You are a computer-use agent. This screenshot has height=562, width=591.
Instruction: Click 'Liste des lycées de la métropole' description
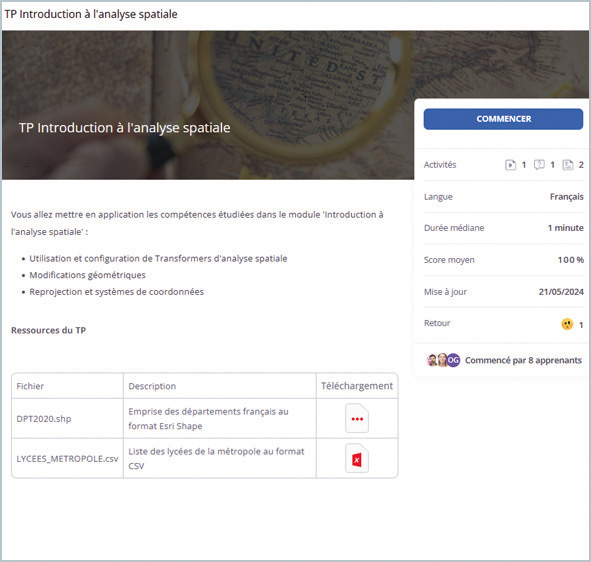coord(216,458)
